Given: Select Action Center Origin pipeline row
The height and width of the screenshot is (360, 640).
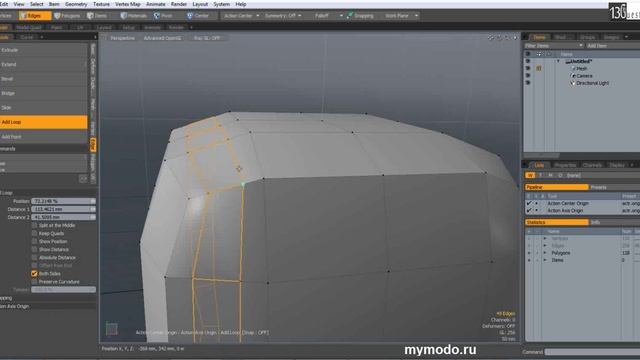Looking at the screenshot, I should point(582,203).
